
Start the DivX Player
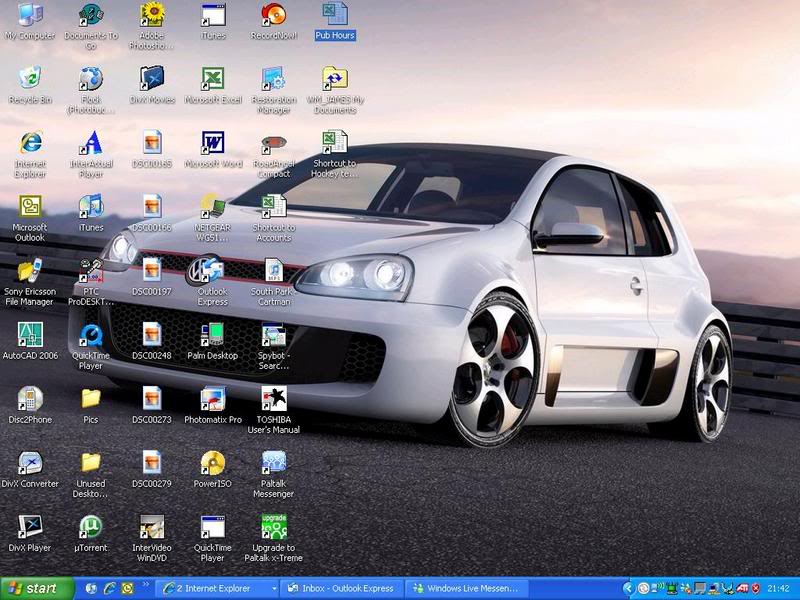click(x=28, y=526)
